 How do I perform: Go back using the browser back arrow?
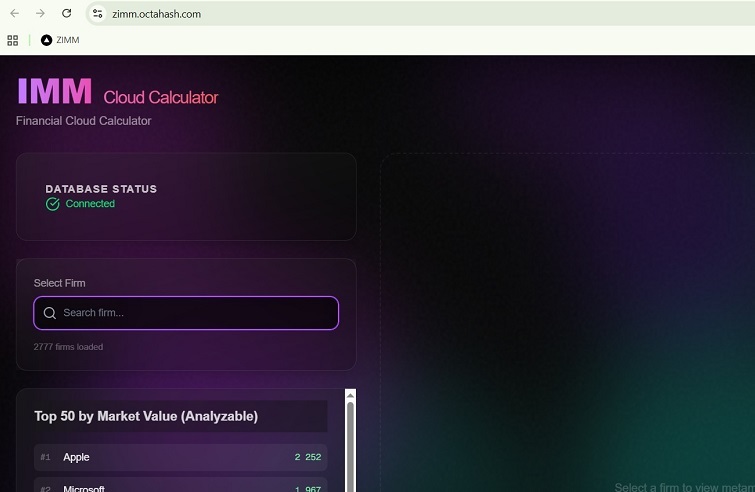click(x=14, y=13)
